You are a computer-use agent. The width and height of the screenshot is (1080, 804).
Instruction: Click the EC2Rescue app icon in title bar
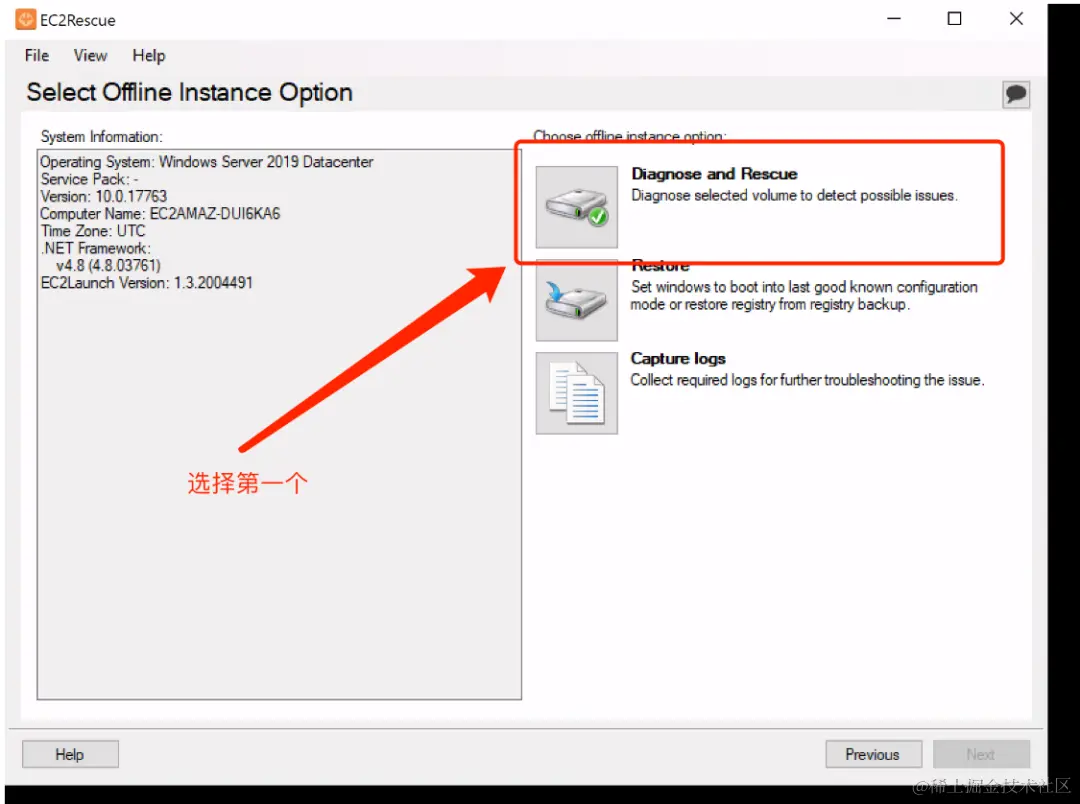(x=25, y=19)
